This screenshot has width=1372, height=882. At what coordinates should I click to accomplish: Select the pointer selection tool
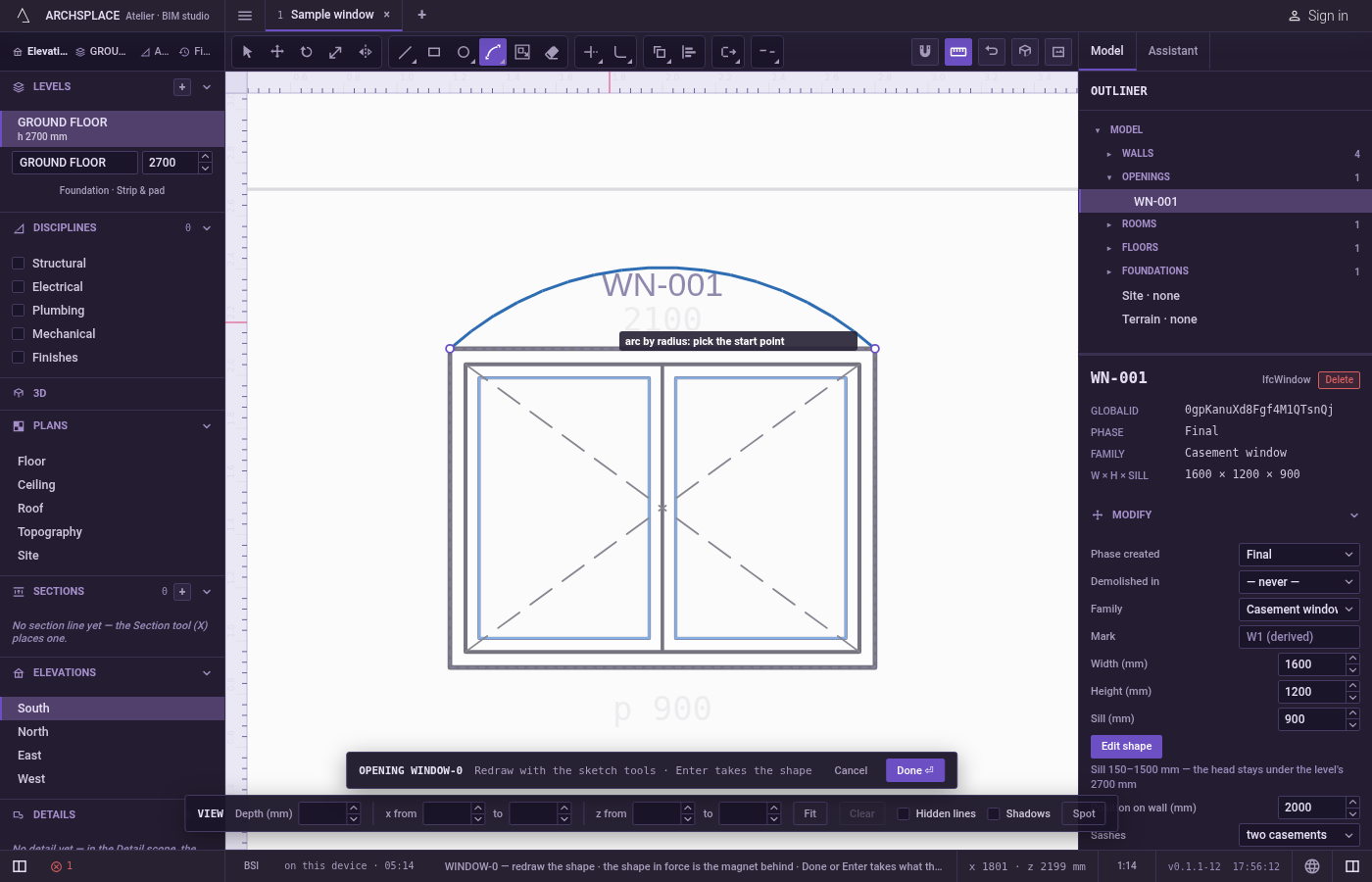(x=248, y=52)
